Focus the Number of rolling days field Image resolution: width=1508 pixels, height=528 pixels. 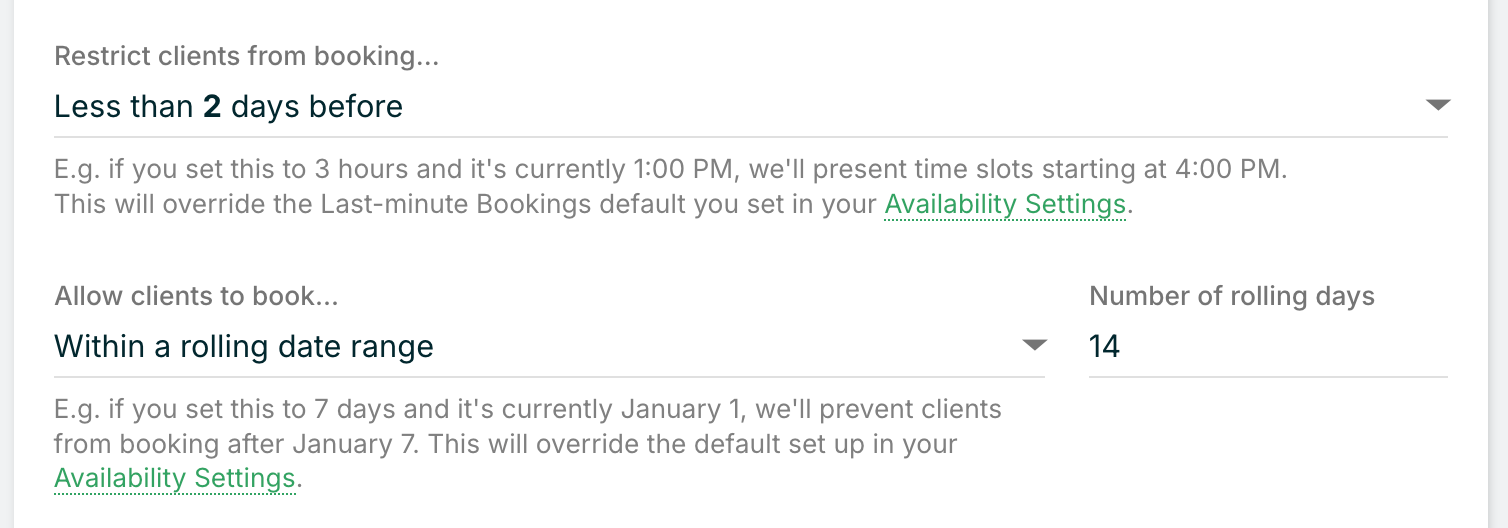click(x=1268, y=346)
